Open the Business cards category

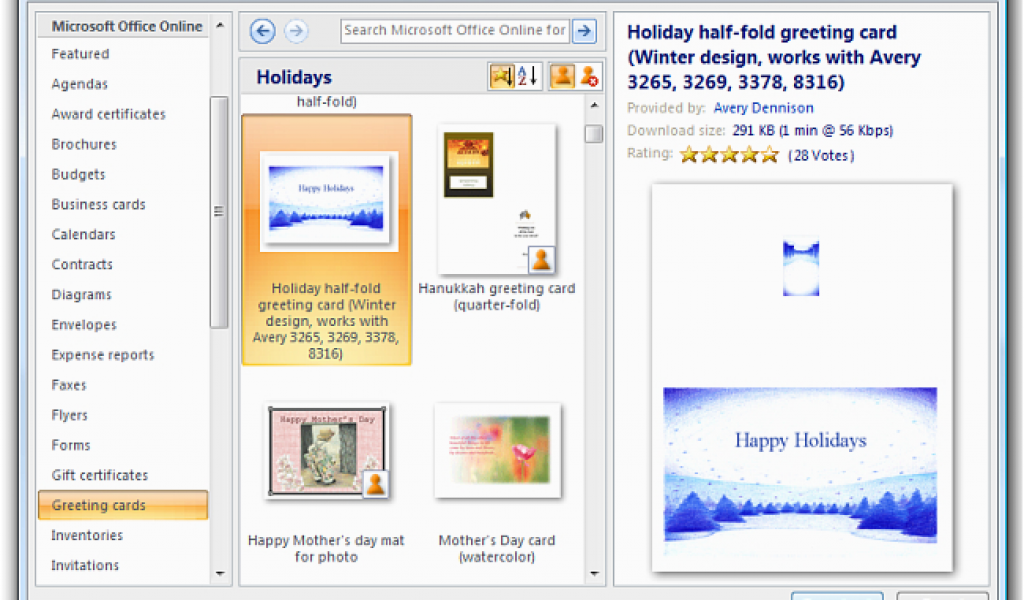coord(99,204)
